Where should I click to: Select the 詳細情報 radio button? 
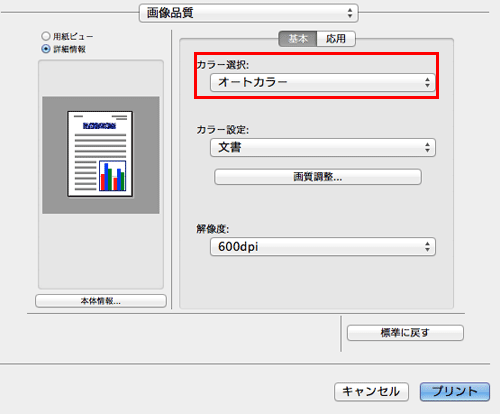tap(46, 49)
